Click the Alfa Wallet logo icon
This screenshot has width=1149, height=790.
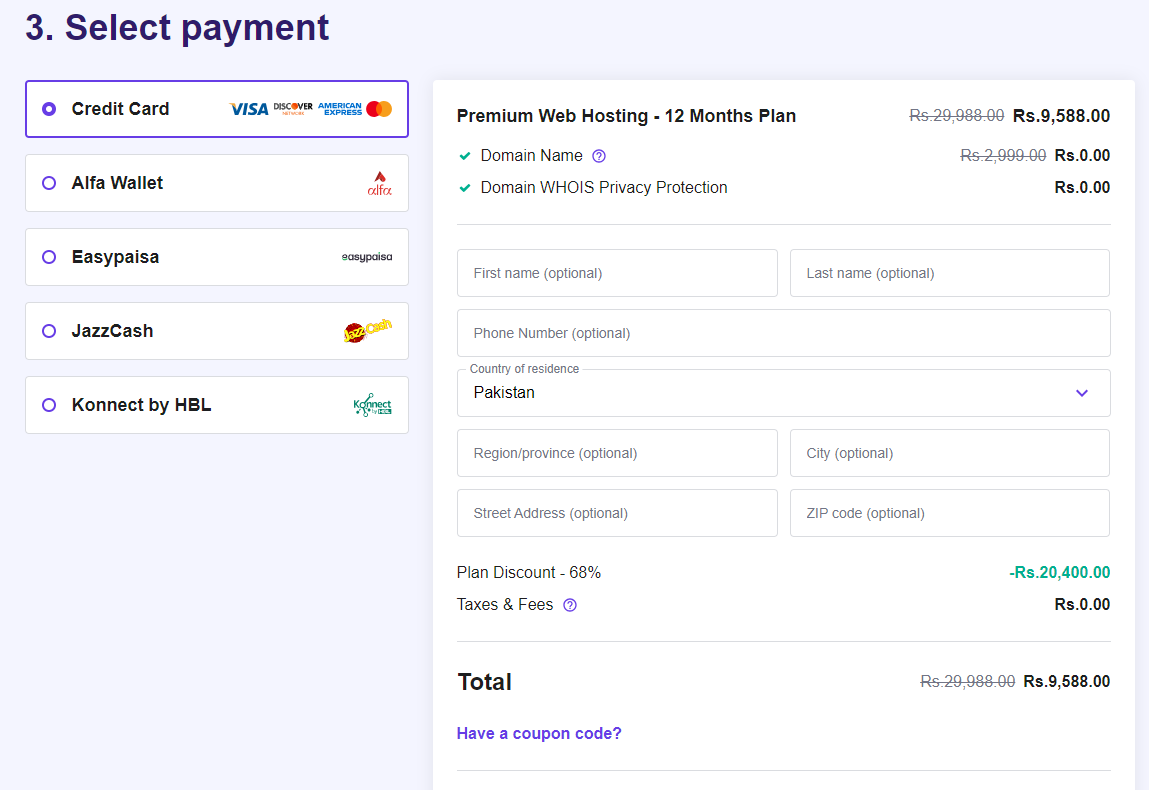pyautogui.click(x=380, y=183)
